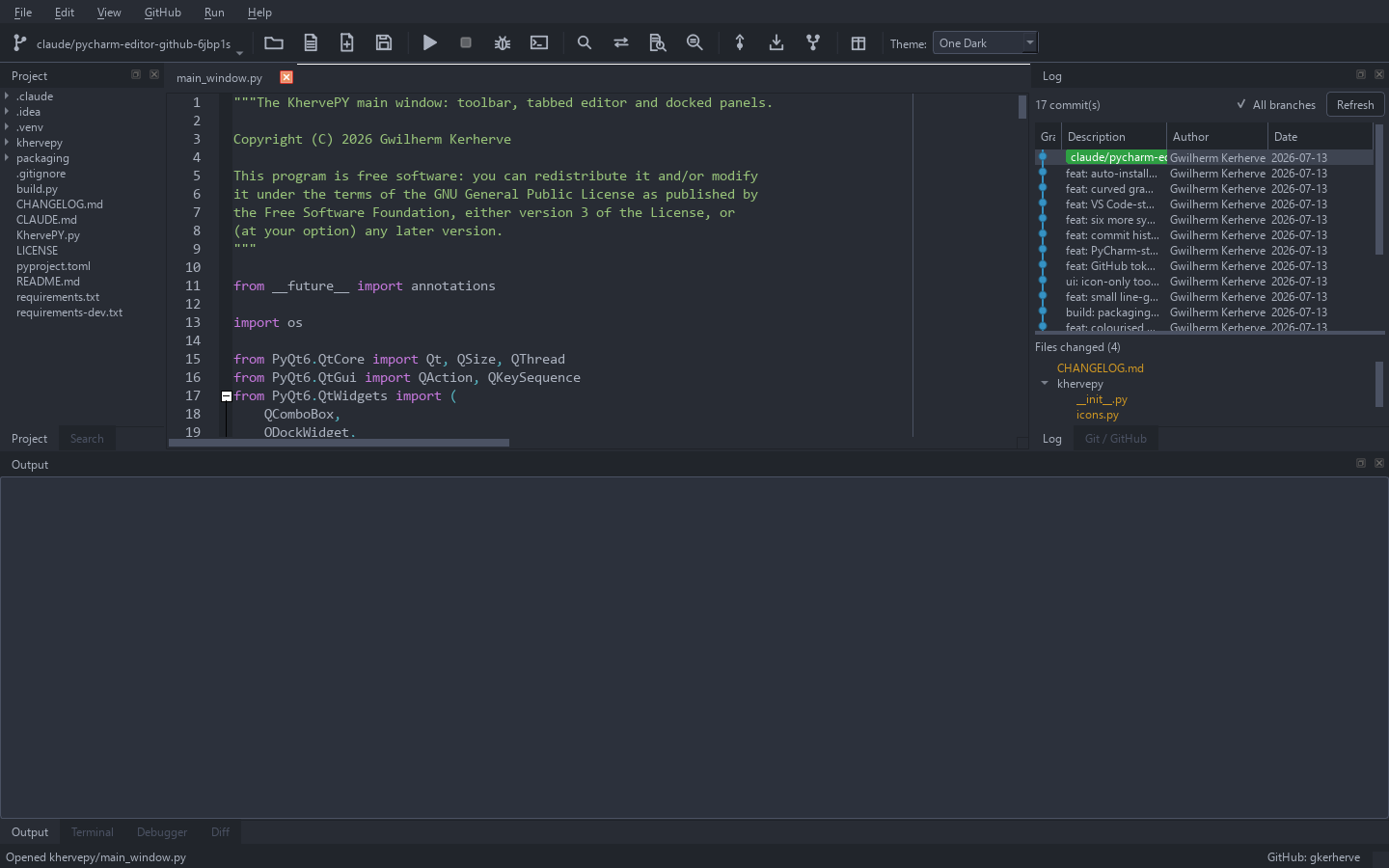1389x868 pixels.
Task: Switch to the Debugger tab
Action: pos(162,832)
